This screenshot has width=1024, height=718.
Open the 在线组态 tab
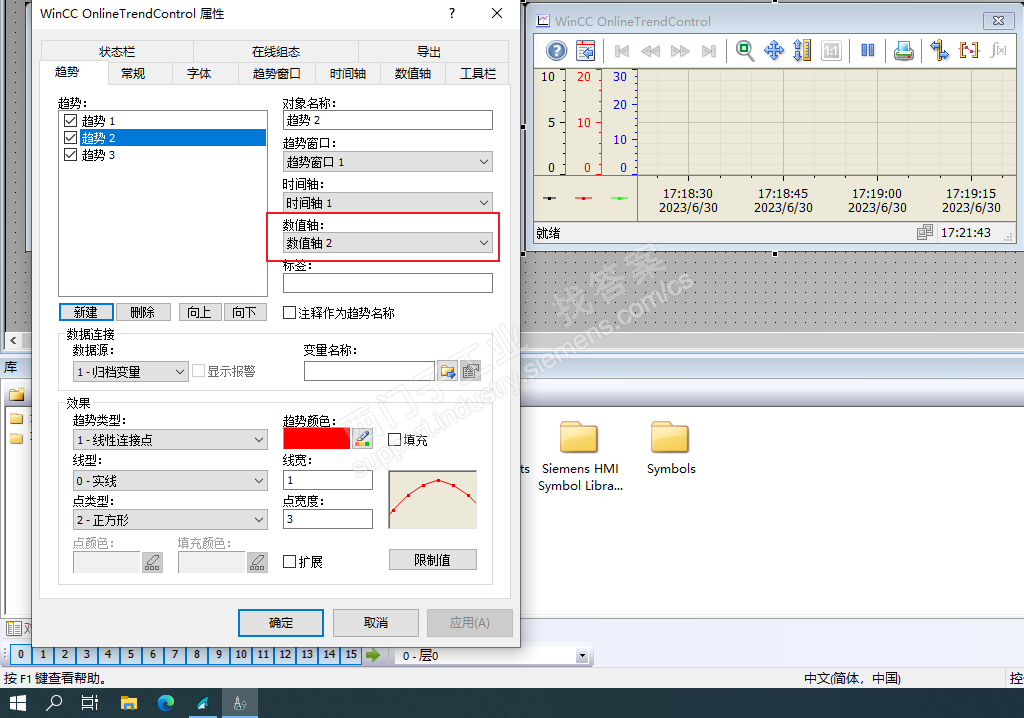click(276, 51)
